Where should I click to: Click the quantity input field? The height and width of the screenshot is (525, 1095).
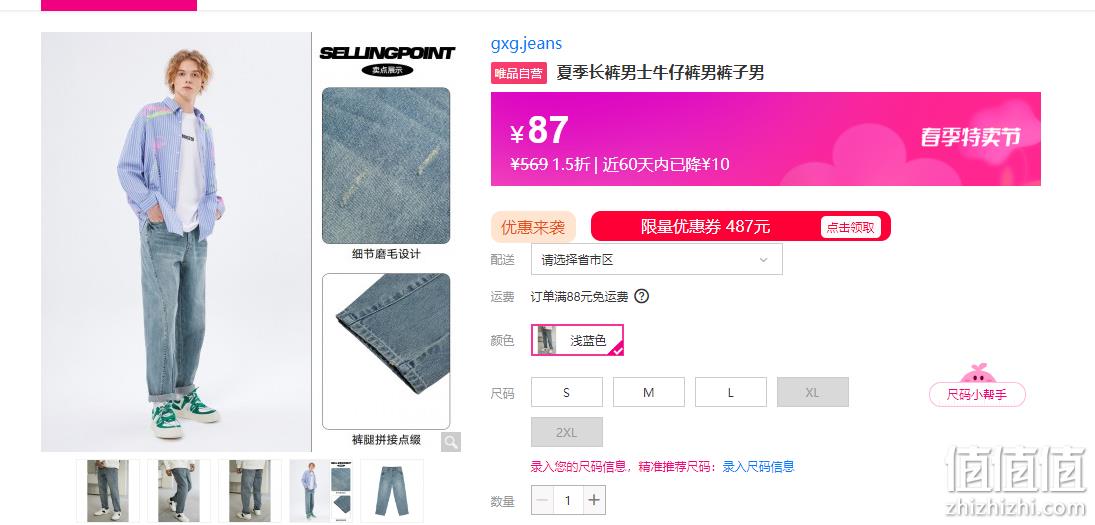click(x=568, y=501)
